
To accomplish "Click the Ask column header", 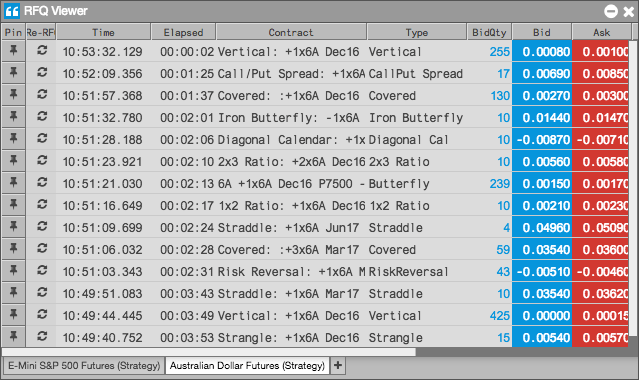I will click(602, 32).
